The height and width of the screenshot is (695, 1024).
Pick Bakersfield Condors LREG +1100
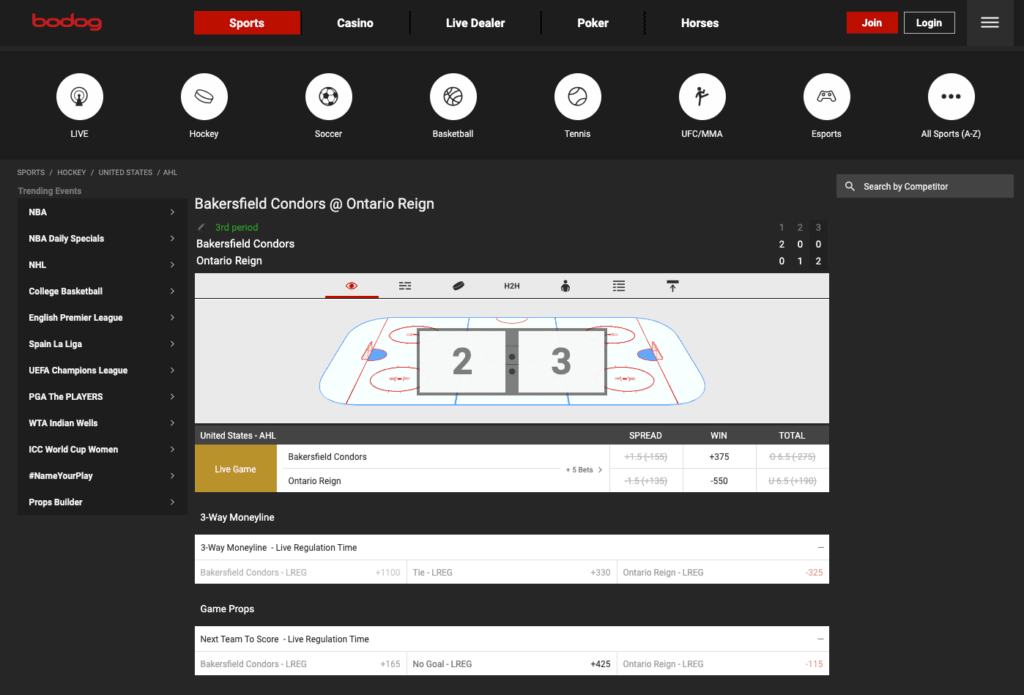click(300, 572)
